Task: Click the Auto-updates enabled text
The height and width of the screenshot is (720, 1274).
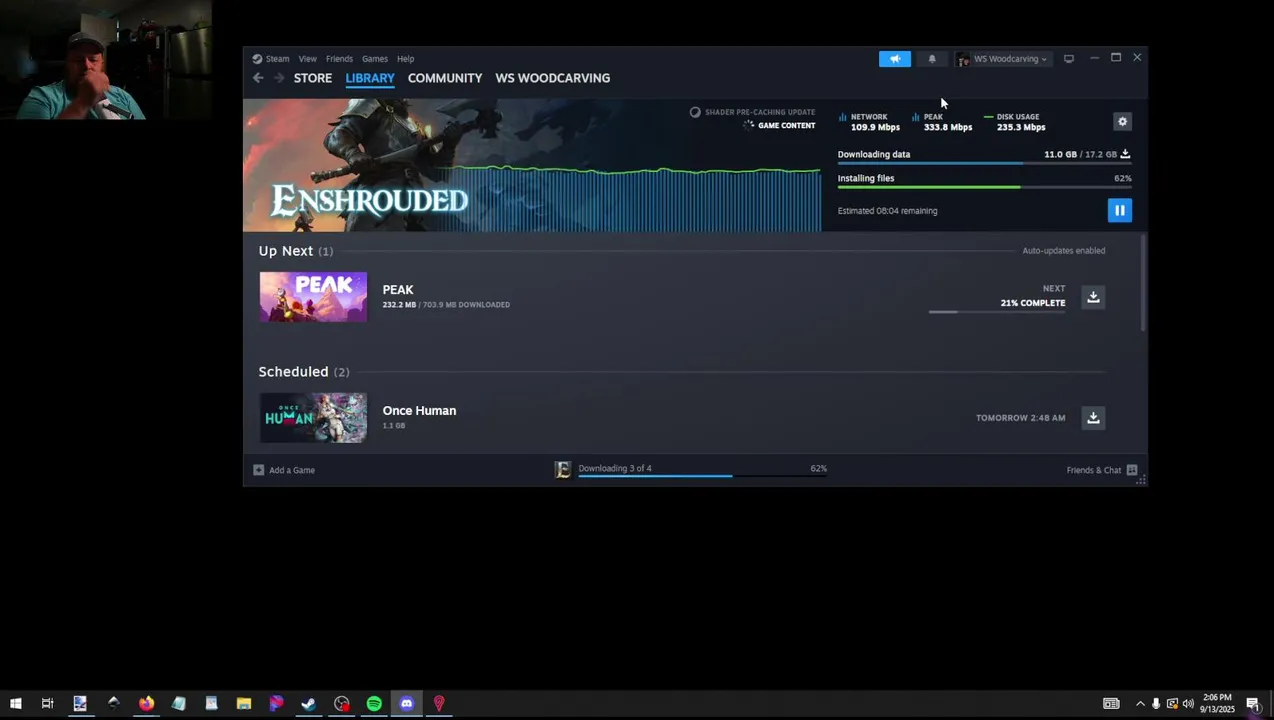Action: (x=1063, y=251)
